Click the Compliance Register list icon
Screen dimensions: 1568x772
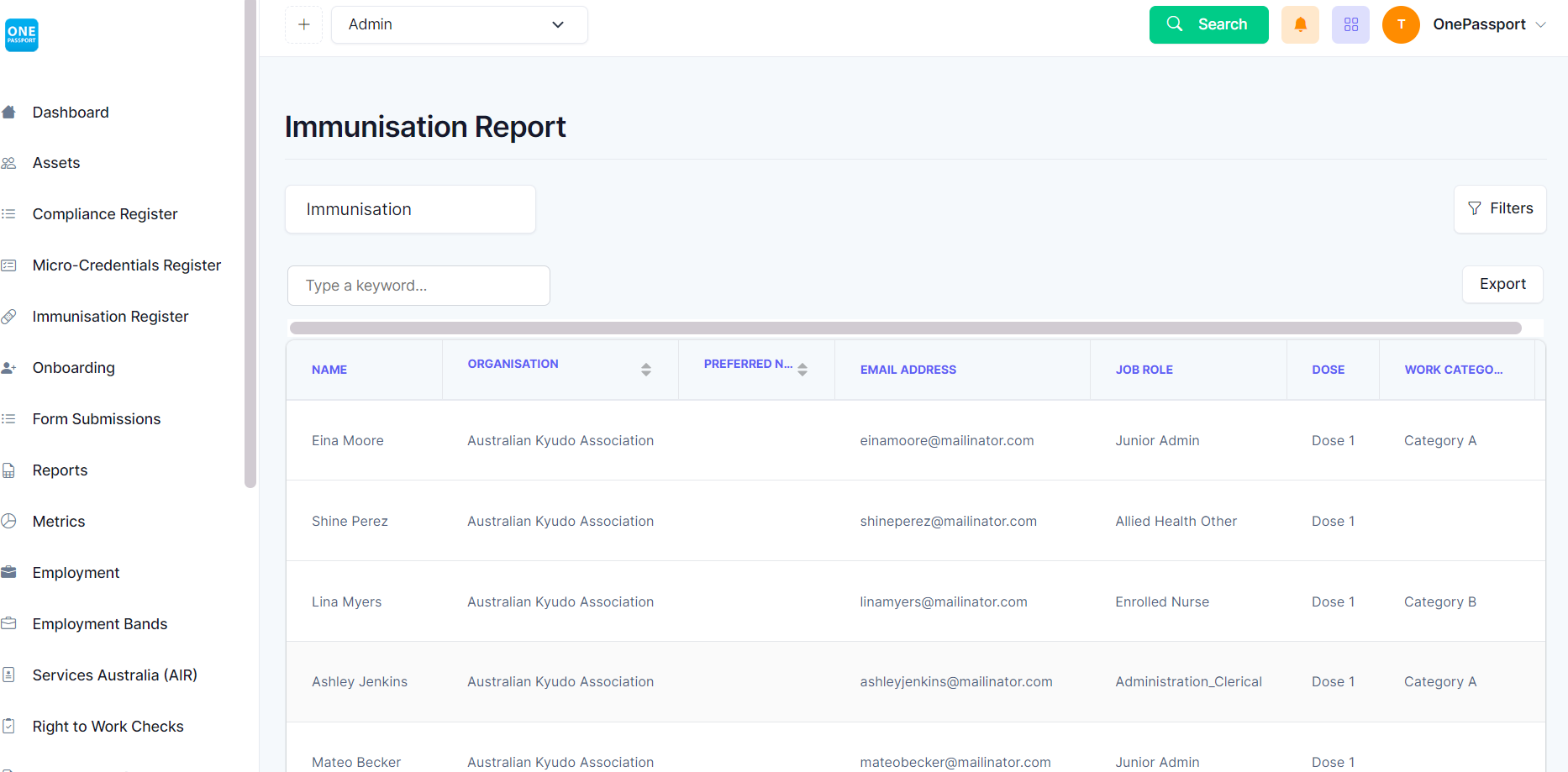coord(9,214)
